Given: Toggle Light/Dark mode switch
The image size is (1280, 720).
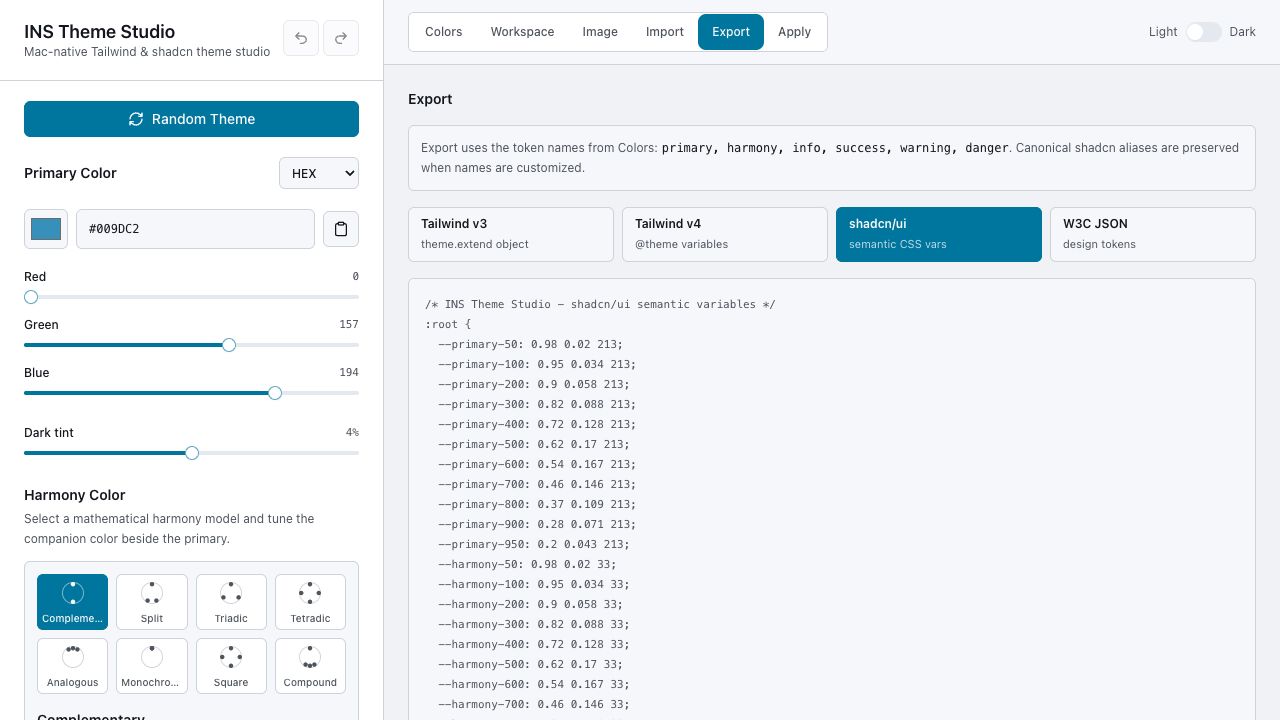Looking at the screenshot, I should tap(1204, 32).
